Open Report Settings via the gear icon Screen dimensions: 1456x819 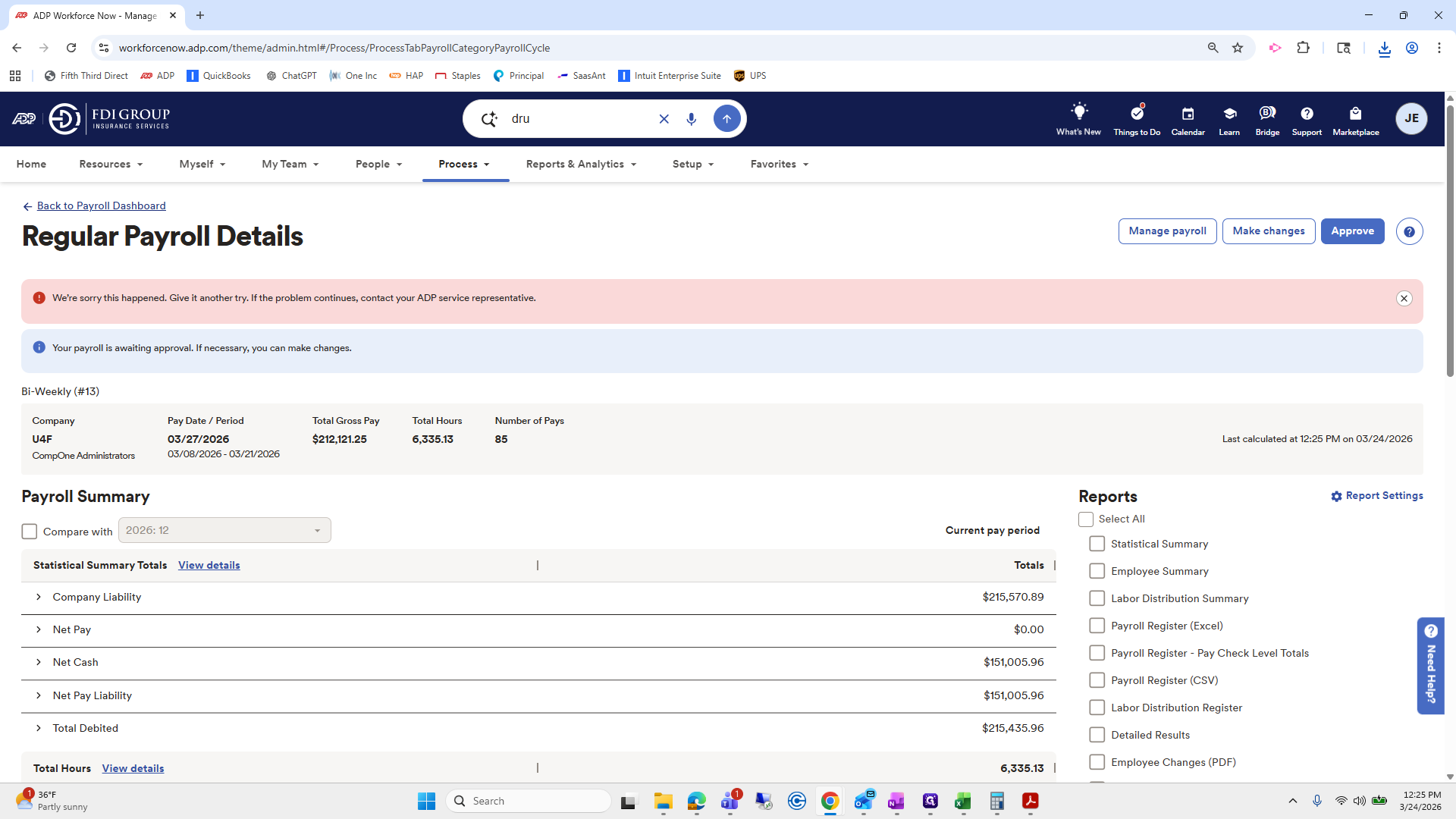point(1337,496)
